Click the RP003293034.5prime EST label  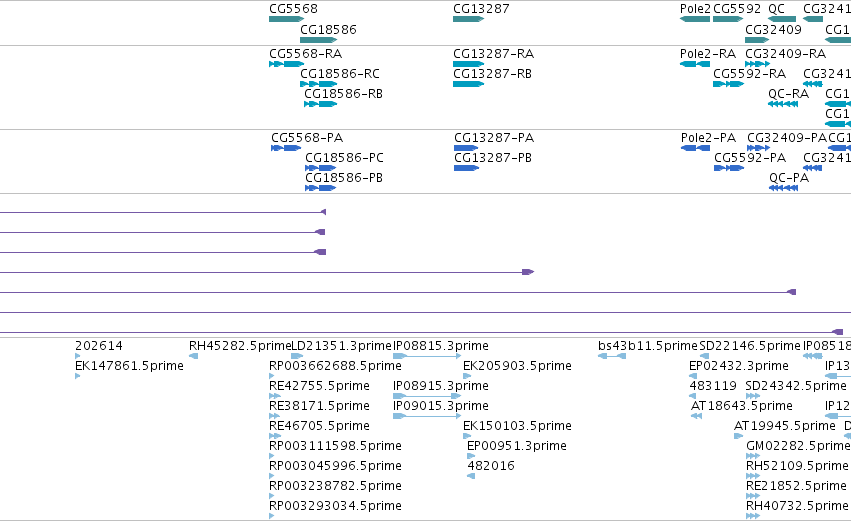click(335, 506)
